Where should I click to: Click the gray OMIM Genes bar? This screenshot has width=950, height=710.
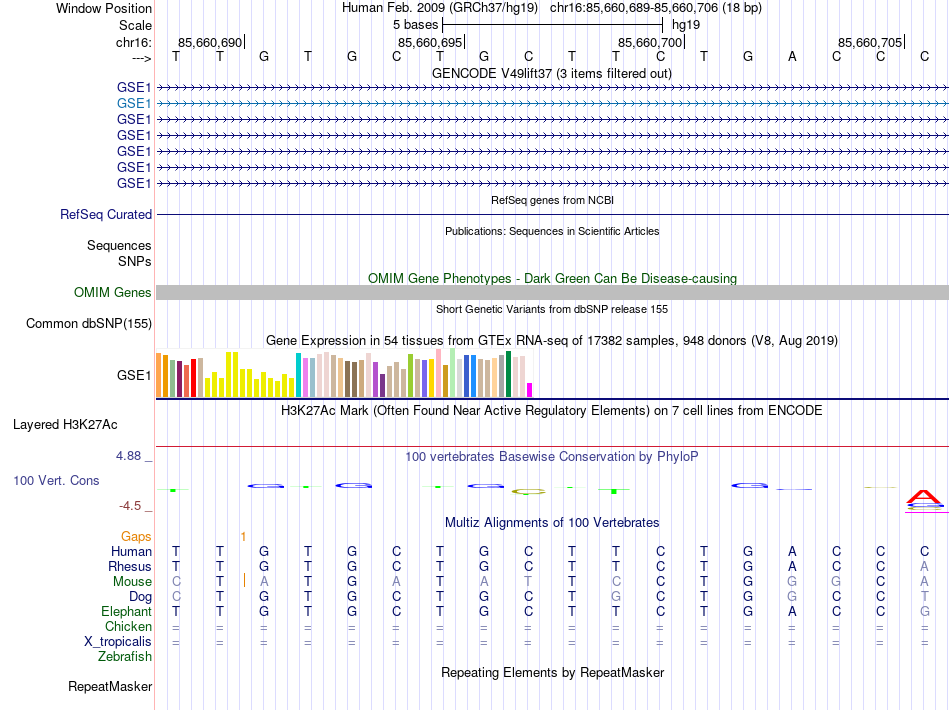pyautogui.click(x=552, y=292)
